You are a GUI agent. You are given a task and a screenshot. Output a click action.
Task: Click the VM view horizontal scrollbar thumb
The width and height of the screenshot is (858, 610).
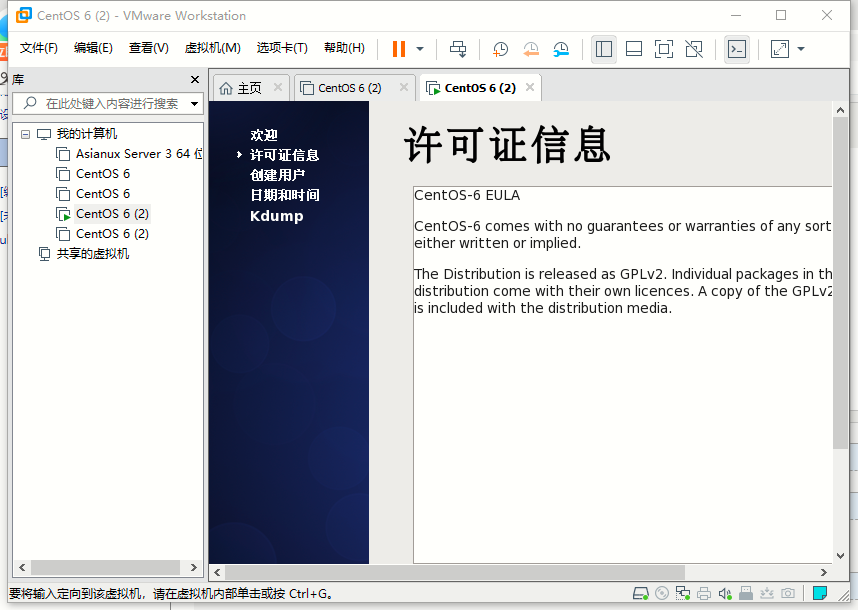455,572
